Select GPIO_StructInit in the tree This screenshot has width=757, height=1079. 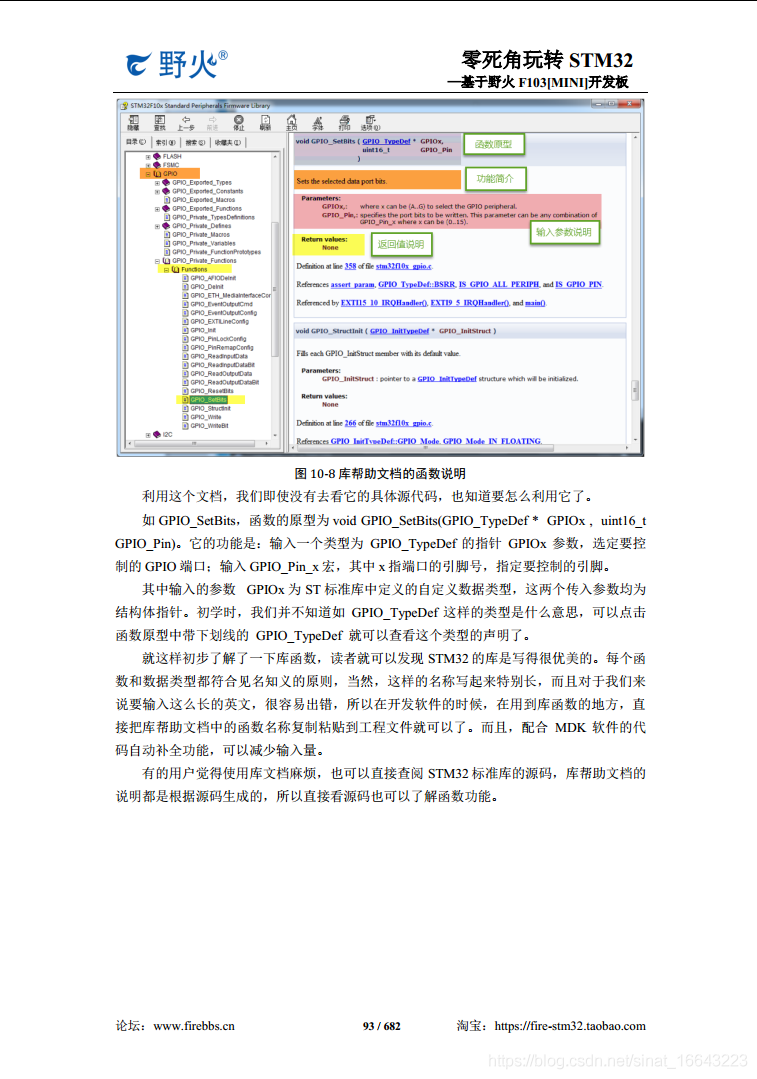click(211, 409)
